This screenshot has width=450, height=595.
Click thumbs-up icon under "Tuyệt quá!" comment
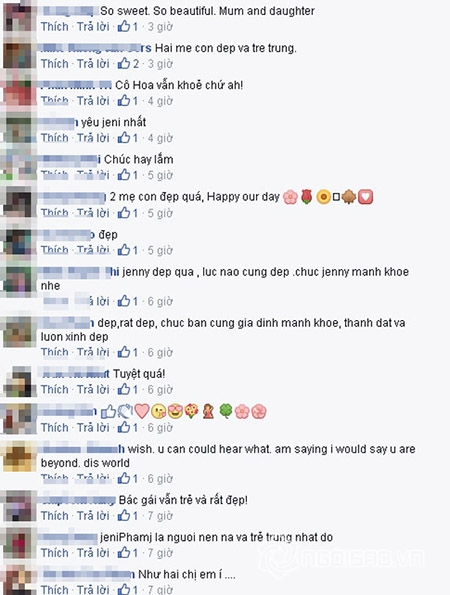click(x=124, y=389)
